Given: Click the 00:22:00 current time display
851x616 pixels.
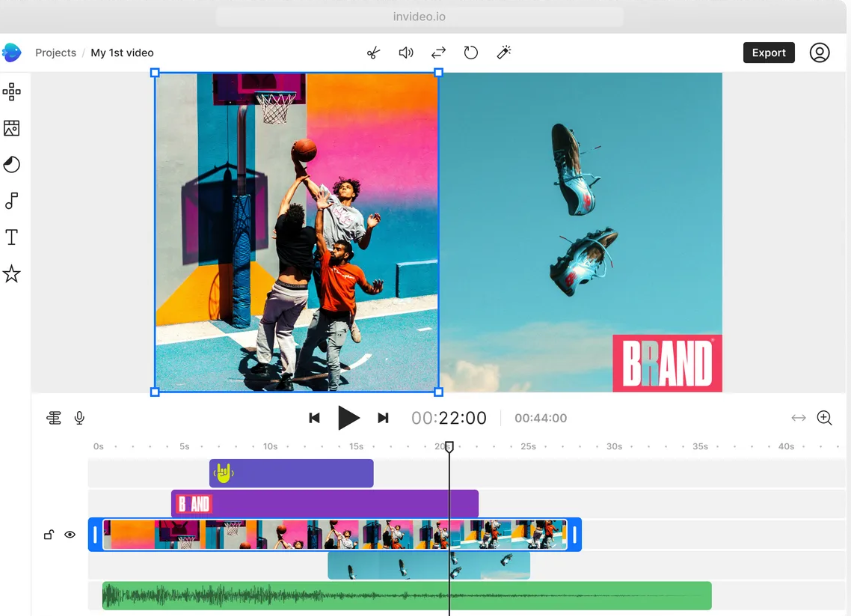Looking at the screenshot, I should click(x=449, y=418).
